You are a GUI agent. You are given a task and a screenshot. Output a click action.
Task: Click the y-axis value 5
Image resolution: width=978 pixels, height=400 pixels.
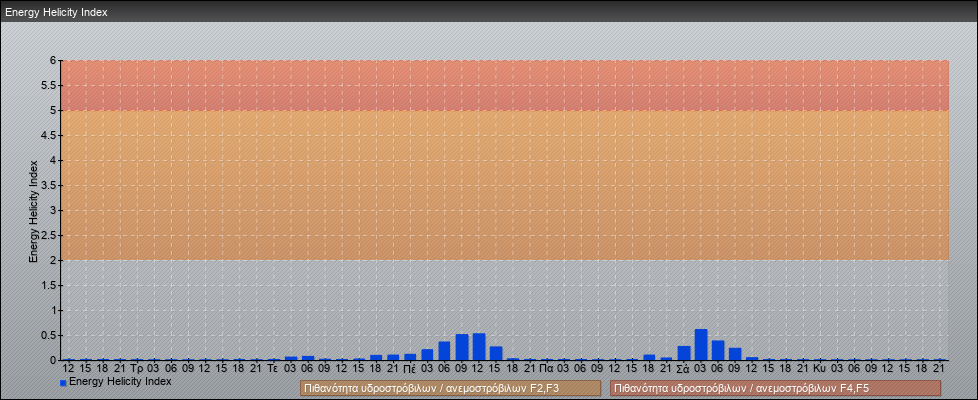click(x=53, y=110)
